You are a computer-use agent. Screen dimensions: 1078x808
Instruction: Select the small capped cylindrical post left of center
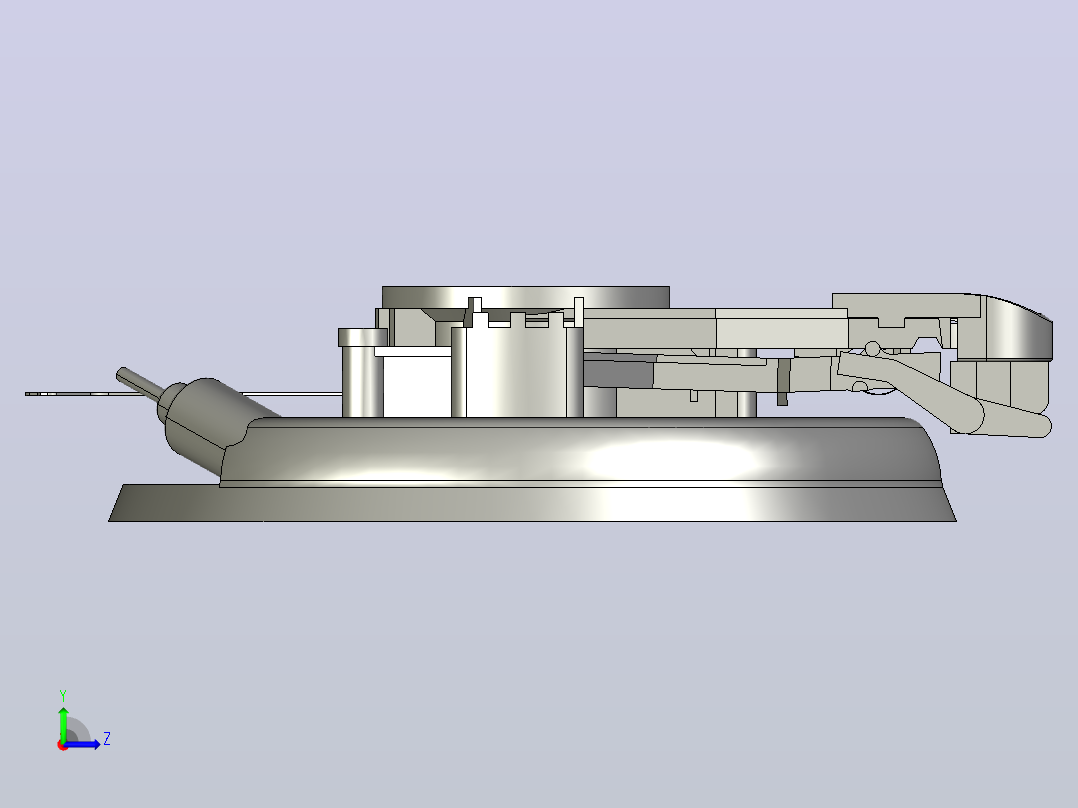362,372
